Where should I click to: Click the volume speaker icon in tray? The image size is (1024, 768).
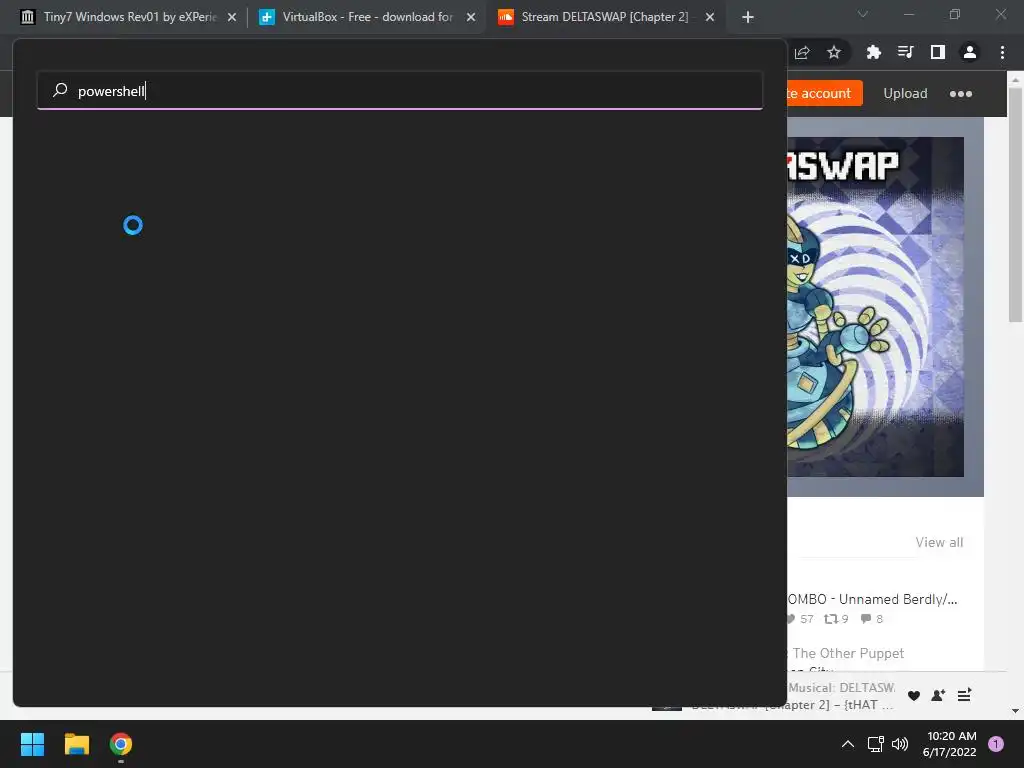(900, 744)
